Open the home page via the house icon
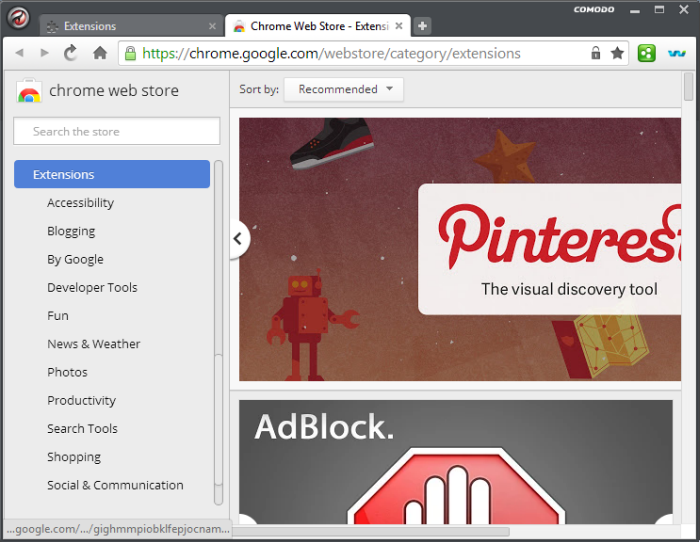This screenshot has width=700, height=542. (x=100, y=53)
